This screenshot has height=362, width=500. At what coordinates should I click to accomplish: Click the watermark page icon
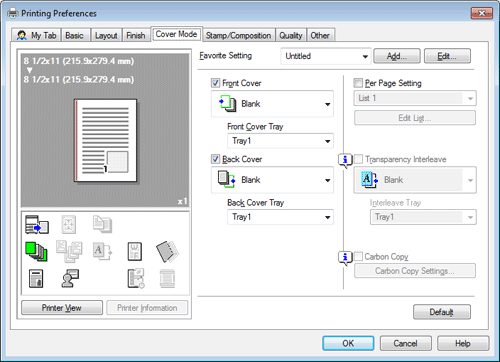[135, 251]
